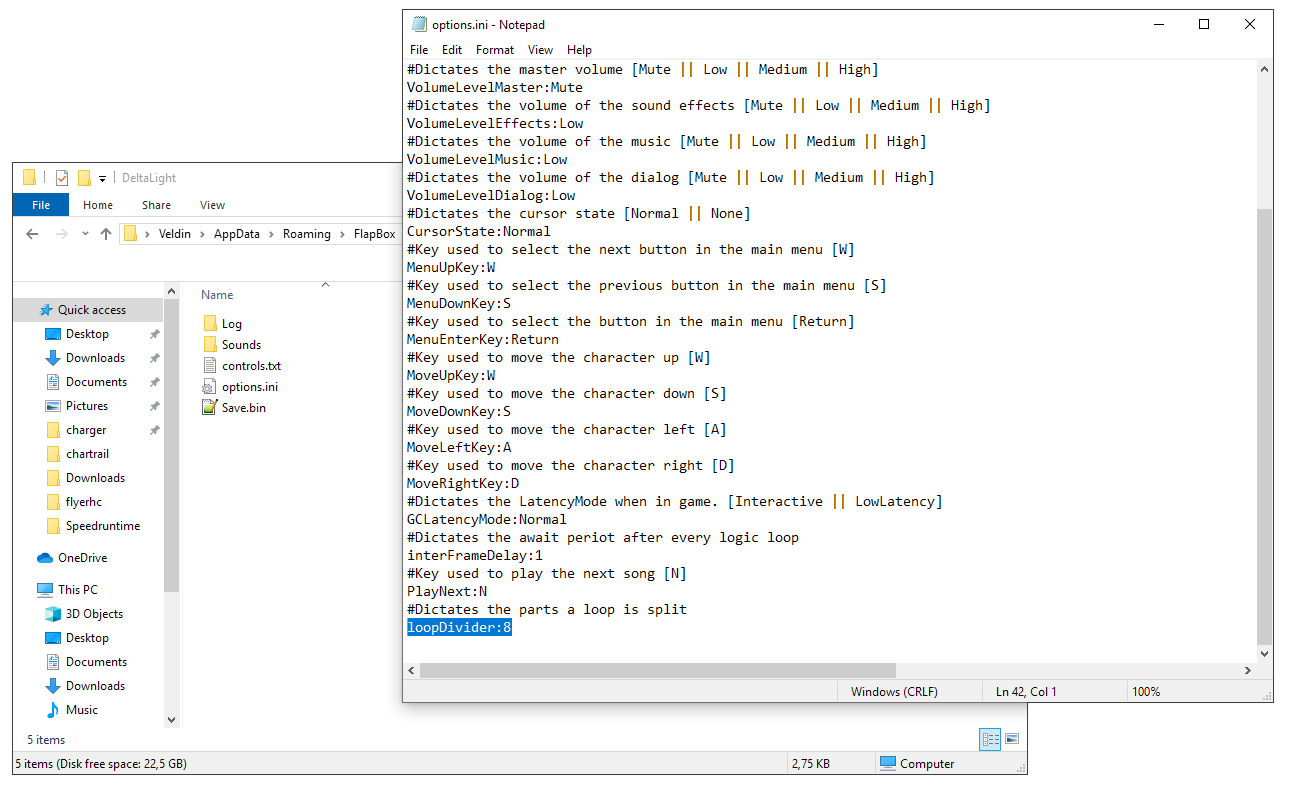Open the Quick Access Toolbar customize dropdown

coord(102,178)
